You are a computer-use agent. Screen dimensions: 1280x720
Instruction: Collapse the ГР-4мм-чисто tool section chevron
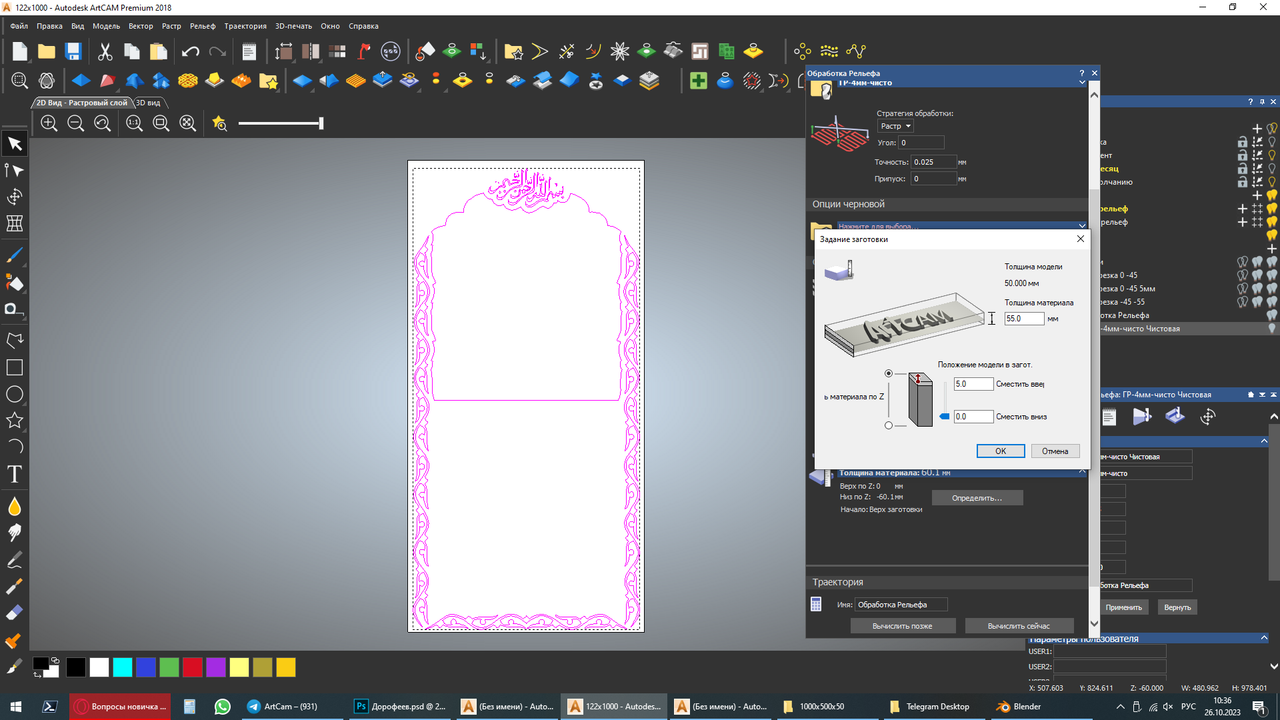1082,83
